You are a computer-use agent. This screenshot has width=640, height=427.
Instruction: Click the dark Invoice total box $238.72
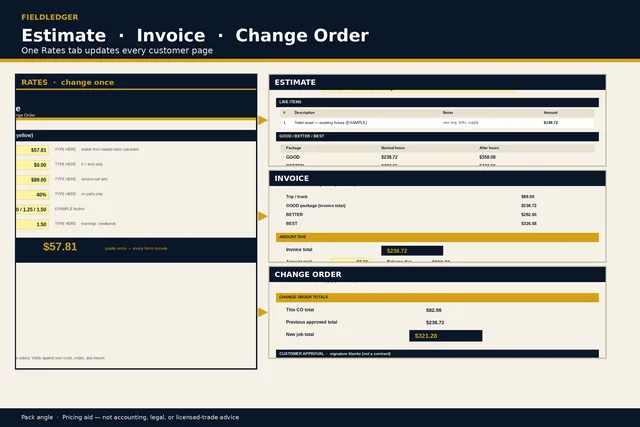412,251
